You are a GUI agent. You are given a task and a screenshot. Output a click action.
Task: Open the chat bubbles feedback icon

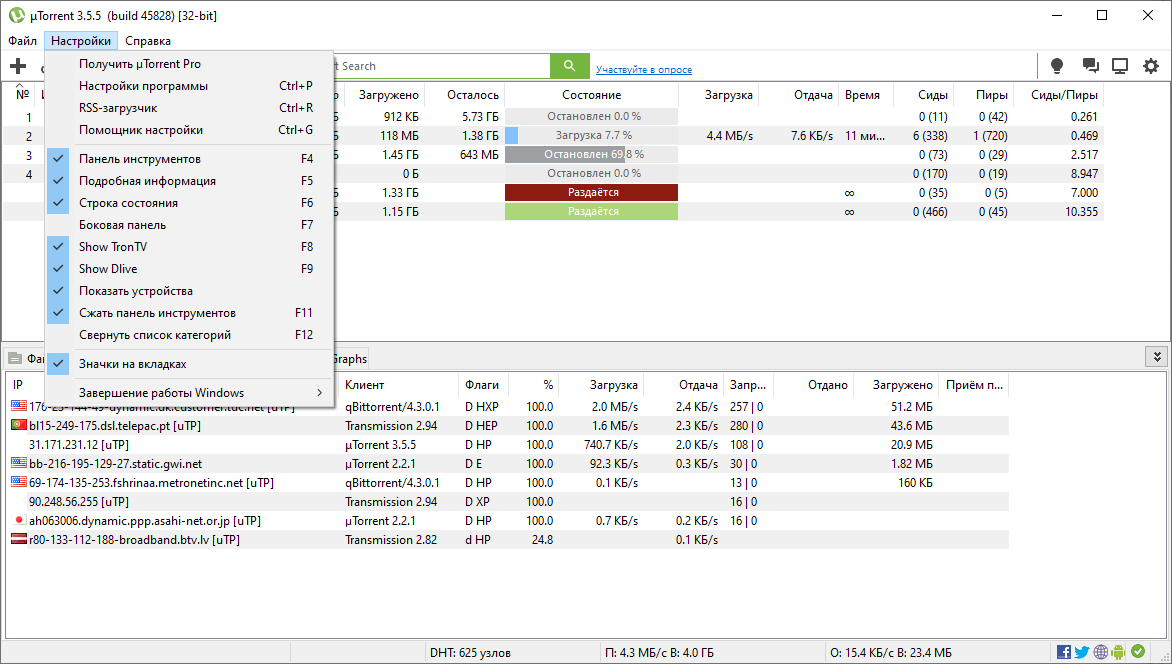(x=1091, y=67)
